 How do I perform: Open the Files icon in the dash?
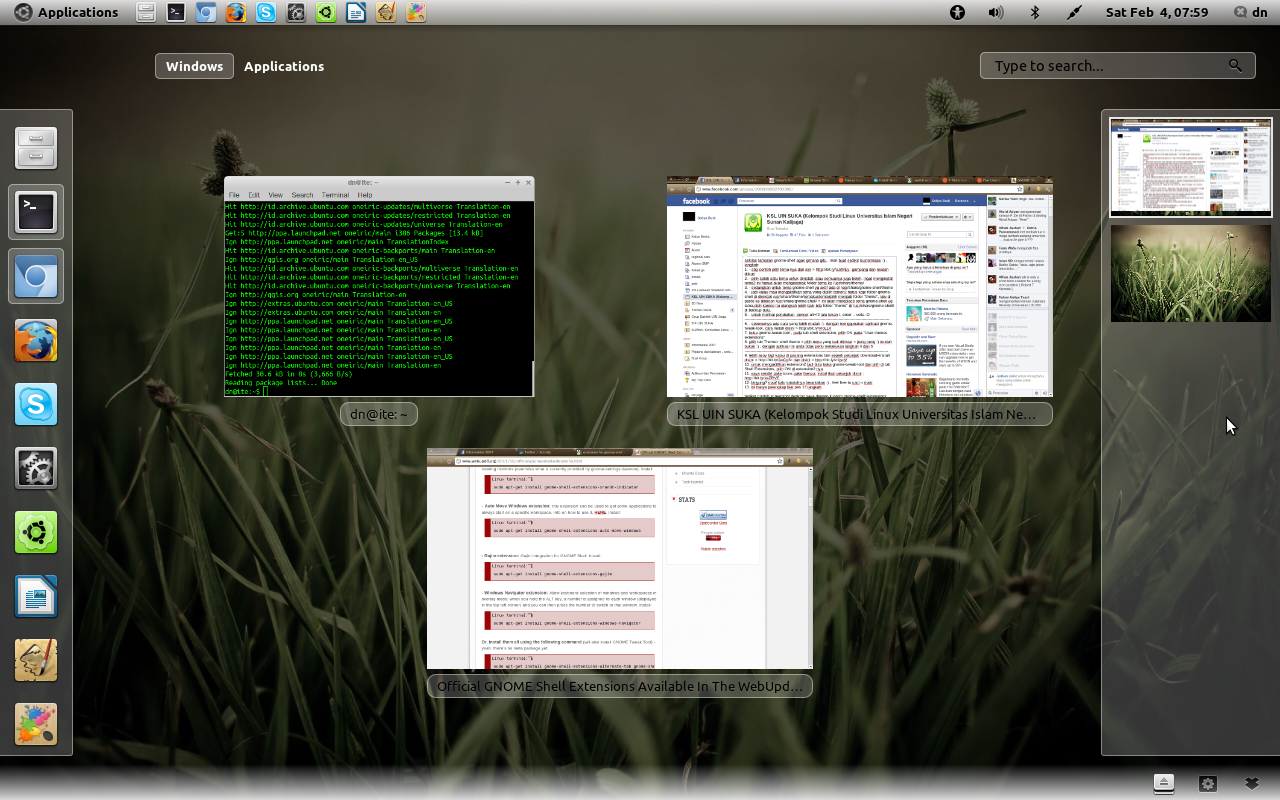[x=36, y=148]
